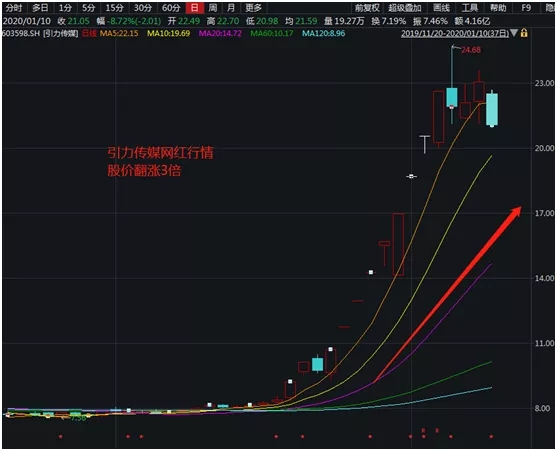This screenshot has height=451, width=557.
Task: Open the 30分 period chart
Action: click(142, 8)
